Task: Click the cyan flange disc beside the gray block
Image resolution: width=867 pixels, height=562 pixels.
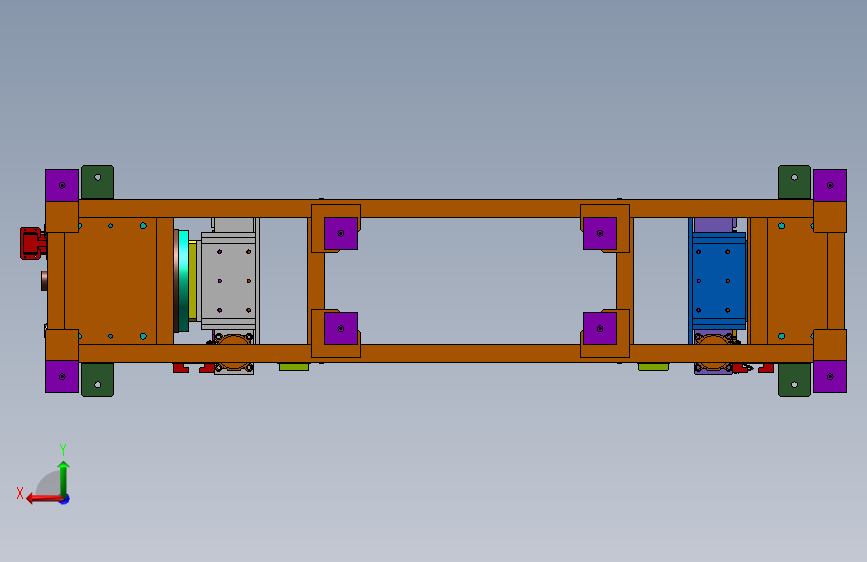Action: tap(184, 281)
